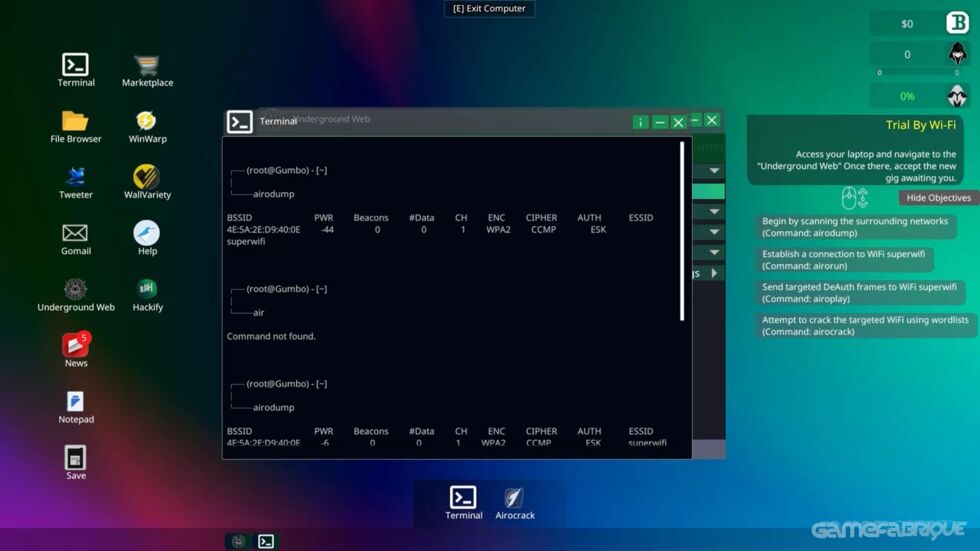Select the airodump scanning objective
Screen dimensions: 980x551
[x=855, y=227]
